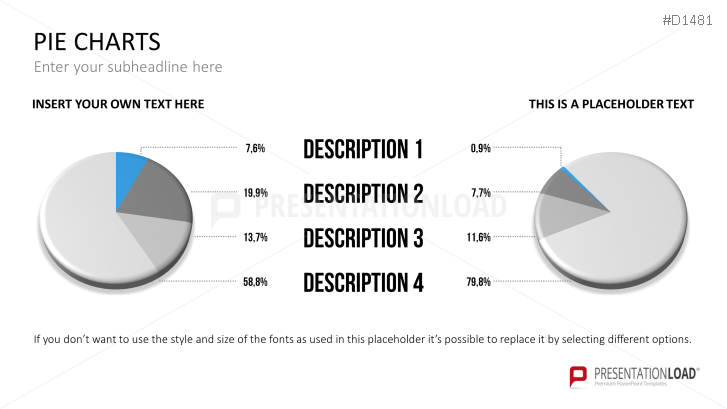
Task: Select the 'INSERT YOUR OWN TEXT HERE' heading
Action: pyautogui.click(x=118, y=104)
